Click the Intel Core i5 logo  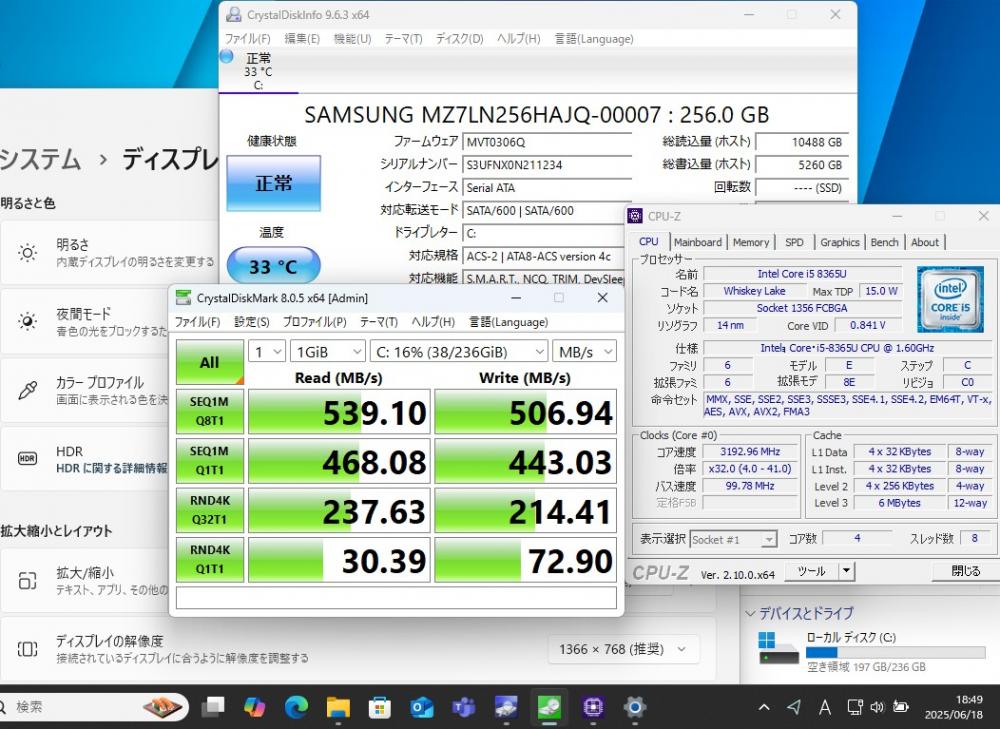[x=950, y=299]
